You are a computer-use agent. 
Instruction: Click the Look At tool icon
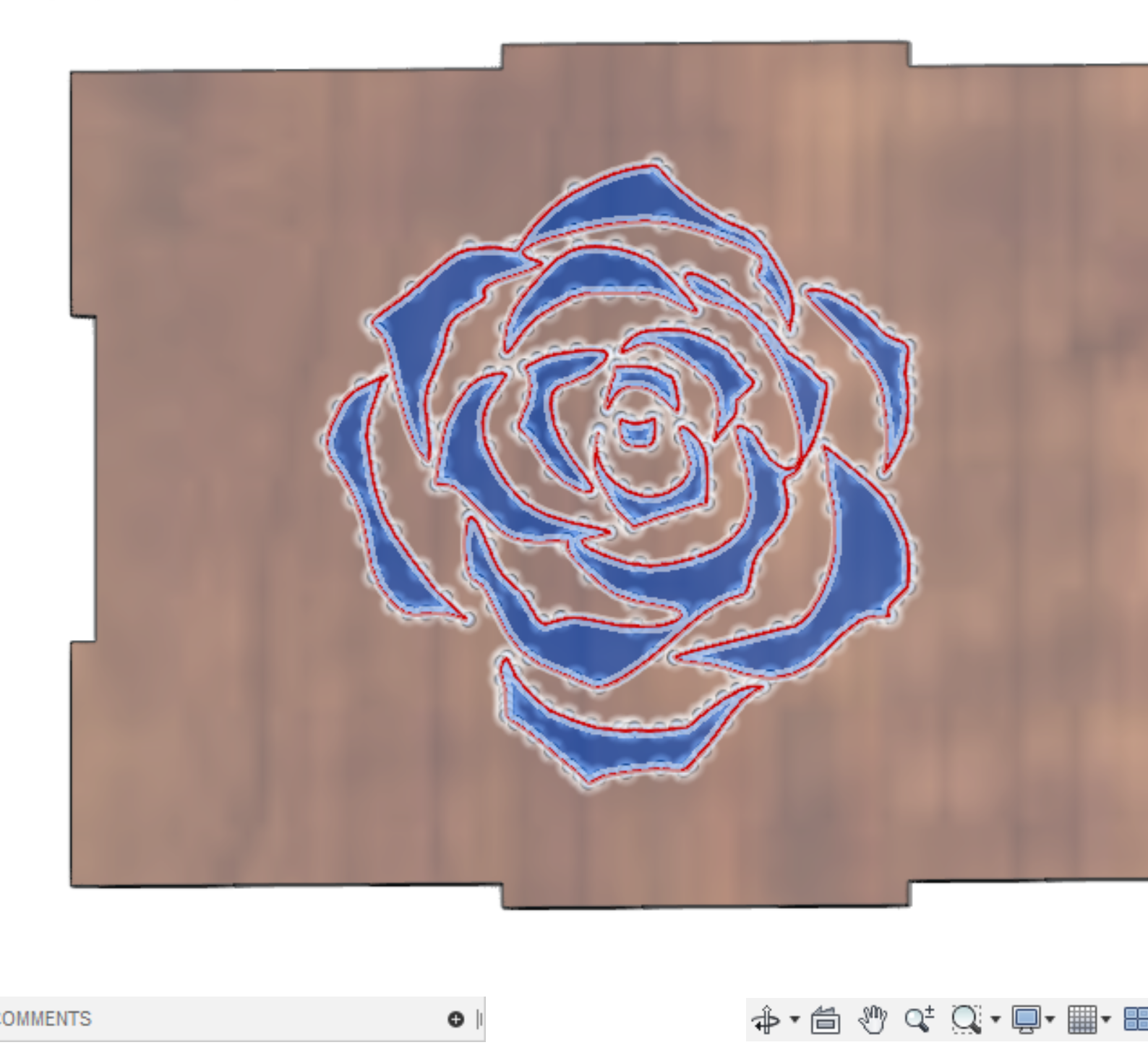pos(826,1020)
